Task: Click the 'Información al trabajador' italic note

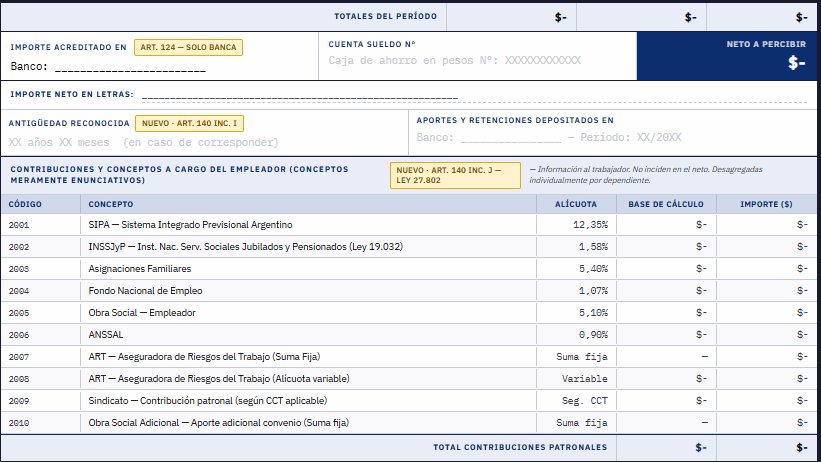Action: [646, 174]
